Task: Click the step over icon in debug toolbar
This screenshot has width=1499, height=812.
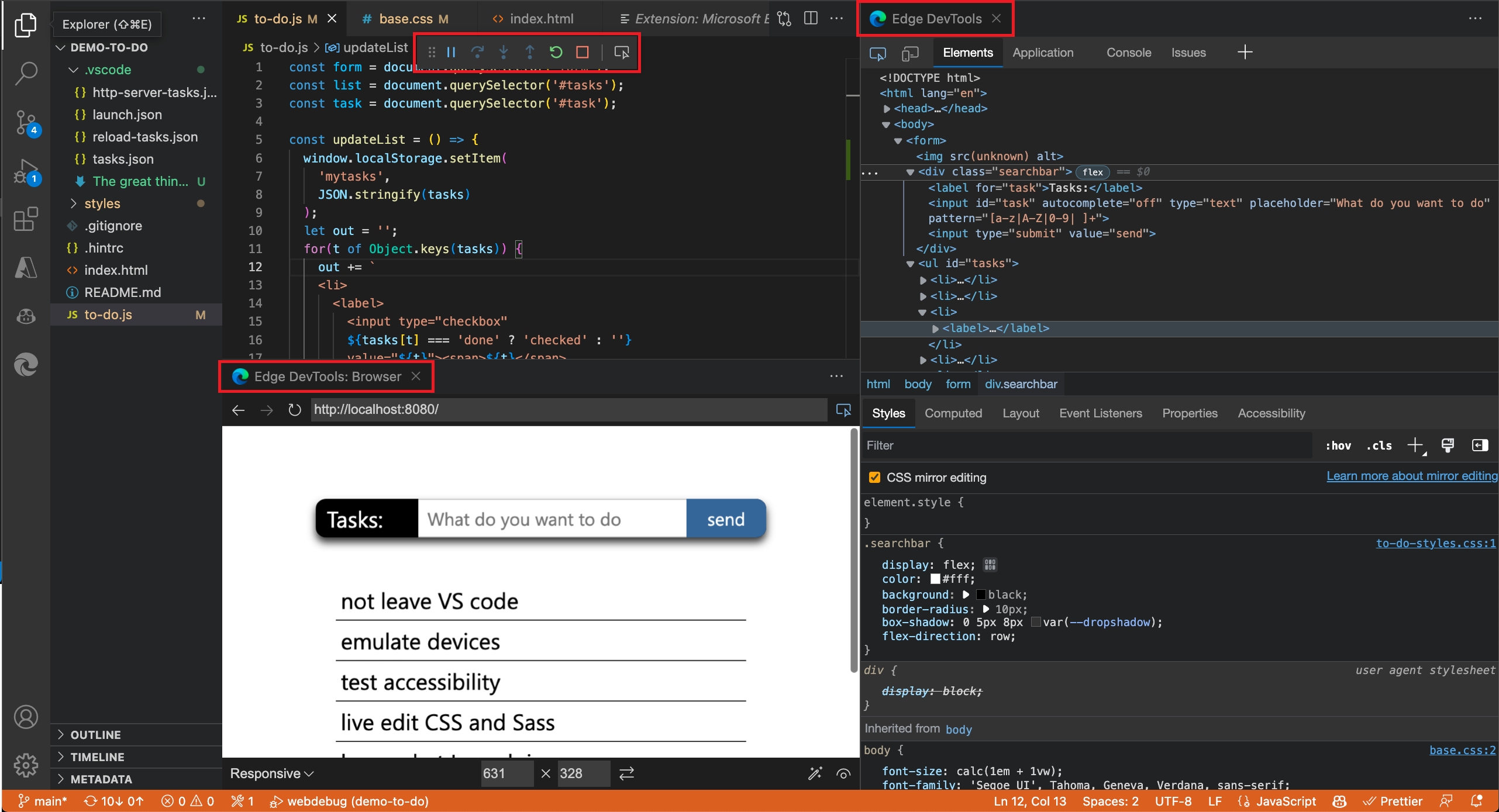Action: coord(477,52)
